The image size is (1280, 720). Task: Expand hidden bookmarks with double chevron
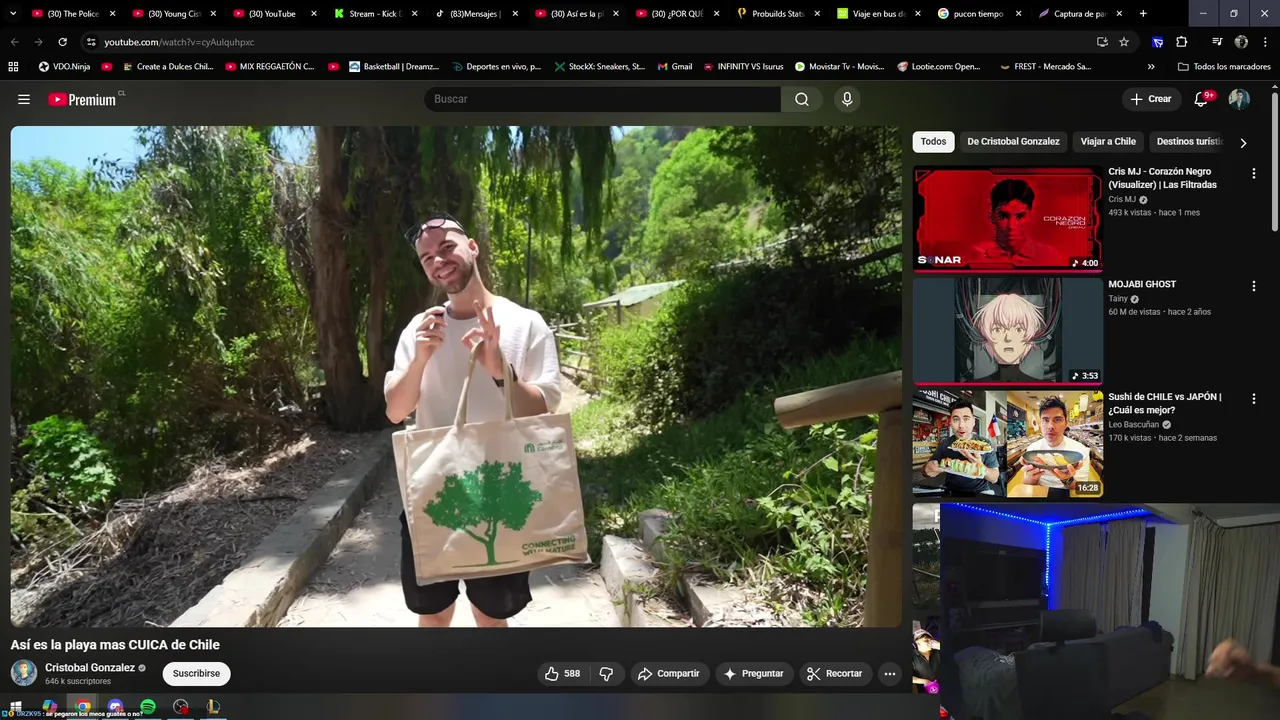(x=1151, y=67)
